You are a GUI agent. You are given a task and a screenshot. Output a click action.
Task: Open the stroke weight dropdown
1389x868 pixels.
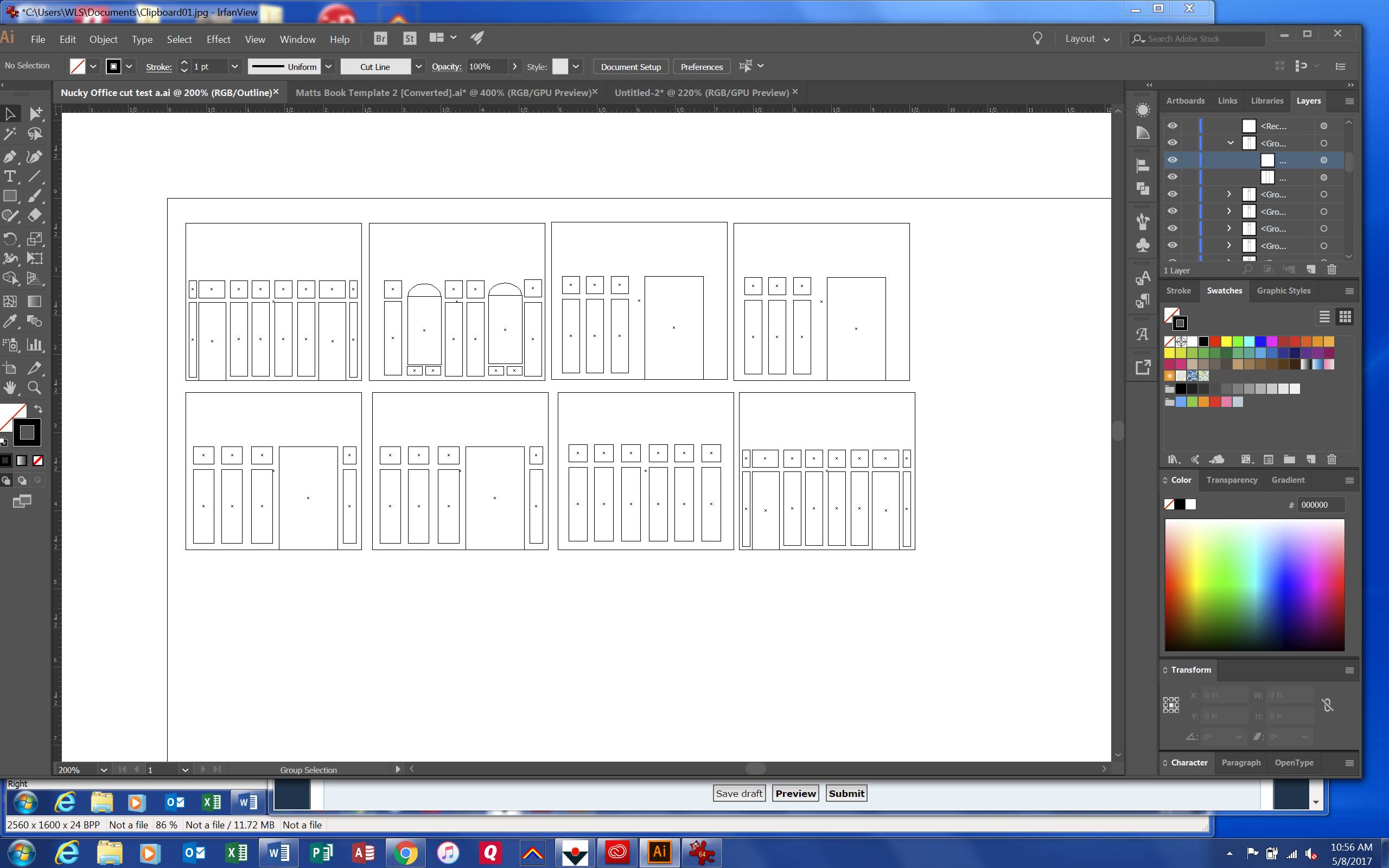point(234,67)
